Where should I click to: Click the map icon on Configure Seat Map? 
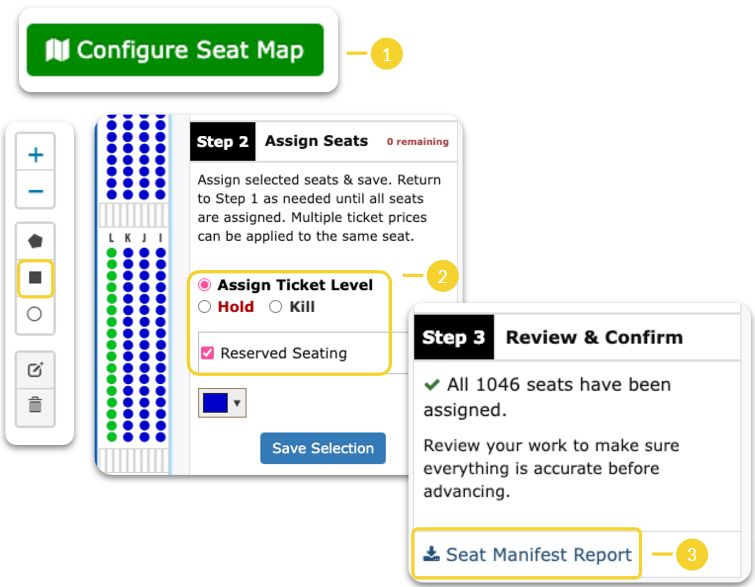pyautogui.click(x=58, y=50)
